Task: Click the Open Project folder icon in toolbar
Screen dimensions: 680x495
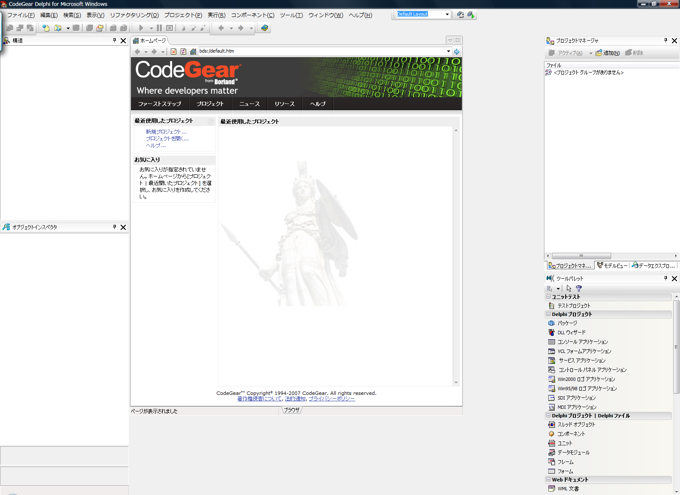Action: [x=57, y=28]
